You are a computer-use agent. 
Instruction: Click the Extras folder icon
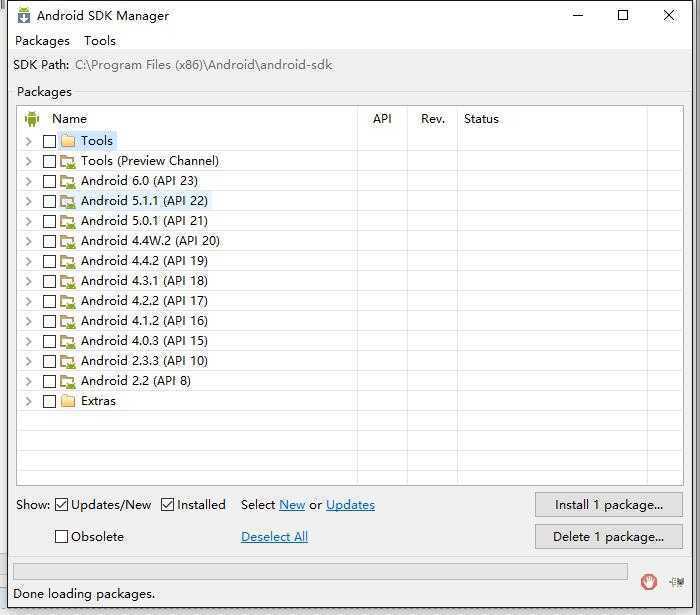pyautogui.click(x=68, y=401)
